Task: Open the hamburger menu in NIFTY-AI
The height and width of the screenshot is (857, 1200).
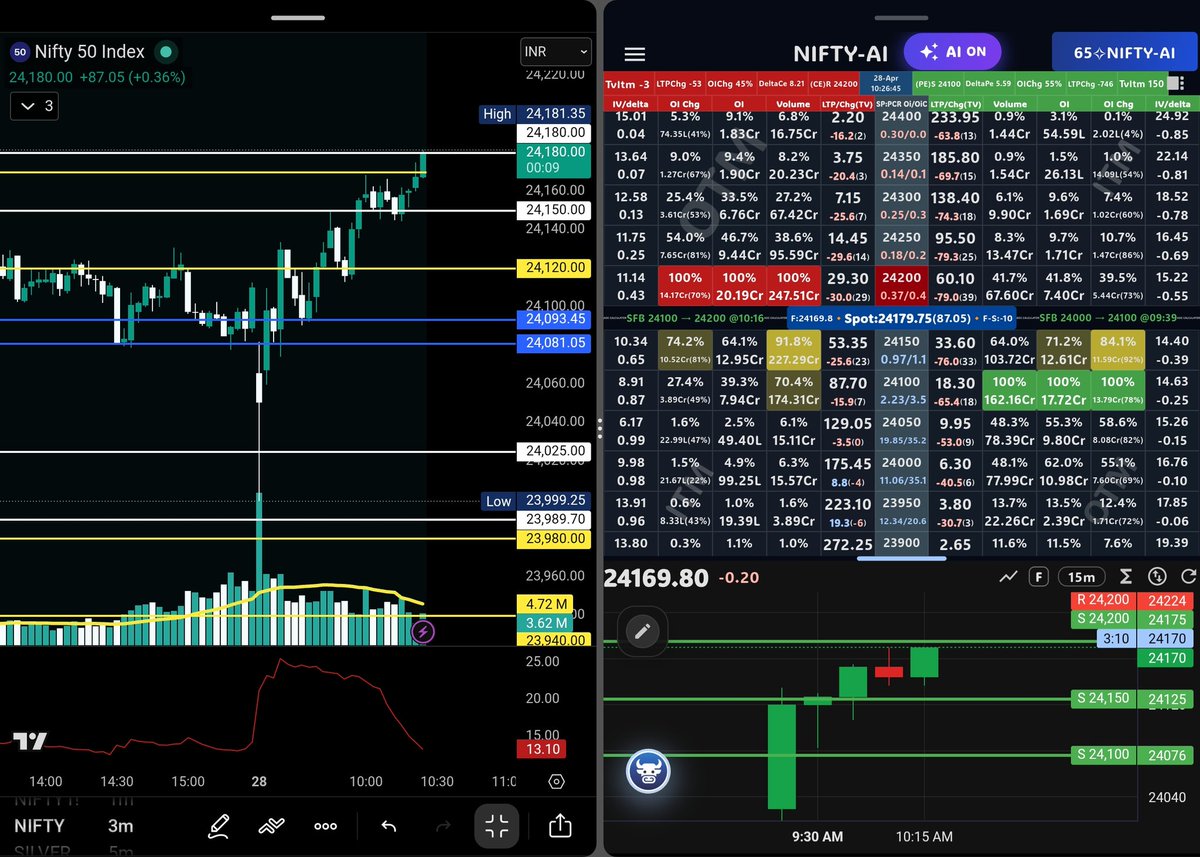Action: [x=634, y=54]
